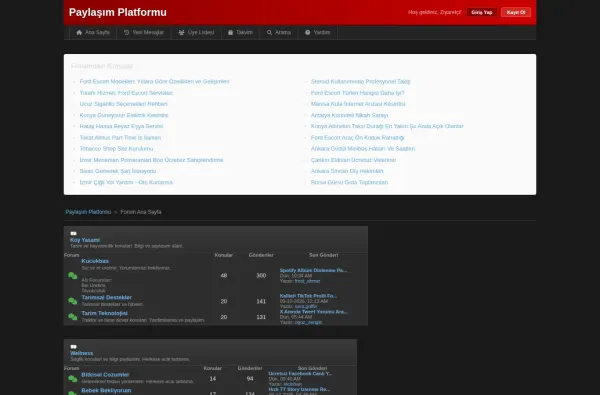600x395 pixels.
Task: Open İzmir Menemen Pomeranian Boo topic
Action: point(152,160)
